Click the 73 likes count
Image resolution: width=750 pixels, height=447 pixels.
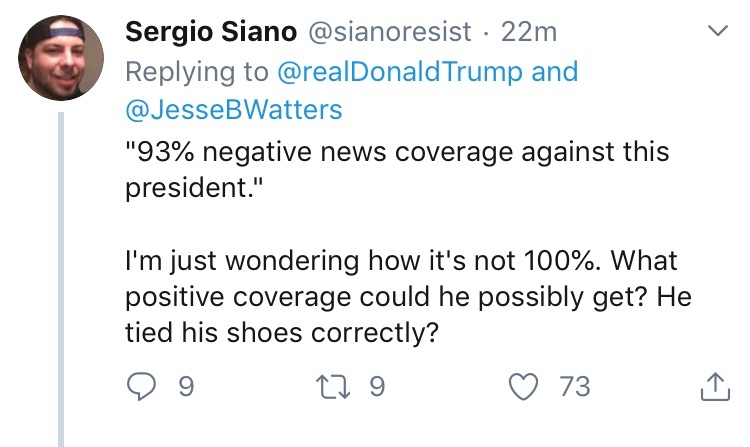pos(576,386)
